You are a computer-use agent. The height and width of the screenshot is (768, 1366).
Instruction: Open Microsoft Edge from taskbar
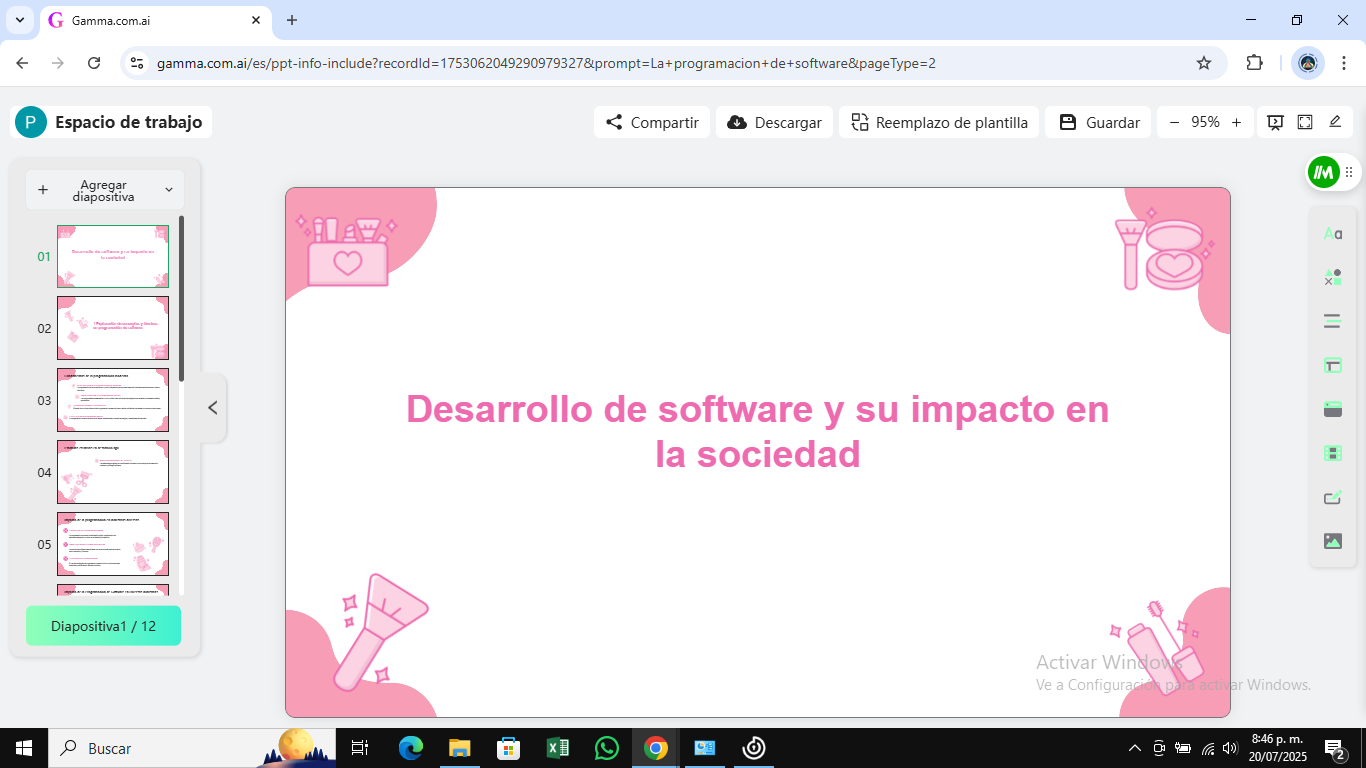tap(410, 748)
